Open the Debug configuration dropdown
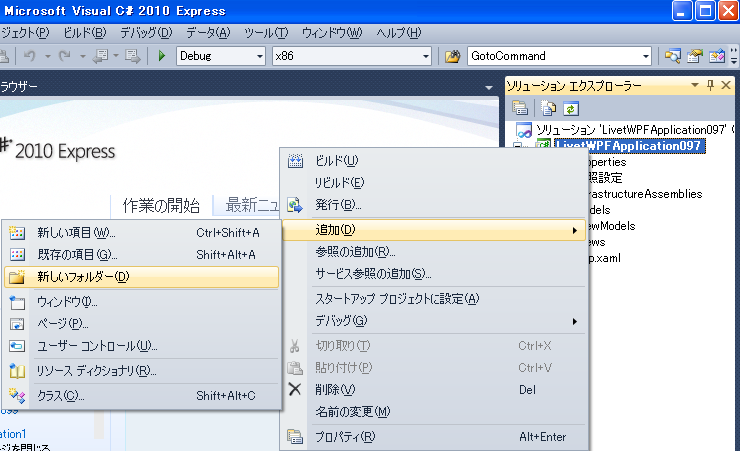Screen dimensions: 740x451 (x=260, y=57)
